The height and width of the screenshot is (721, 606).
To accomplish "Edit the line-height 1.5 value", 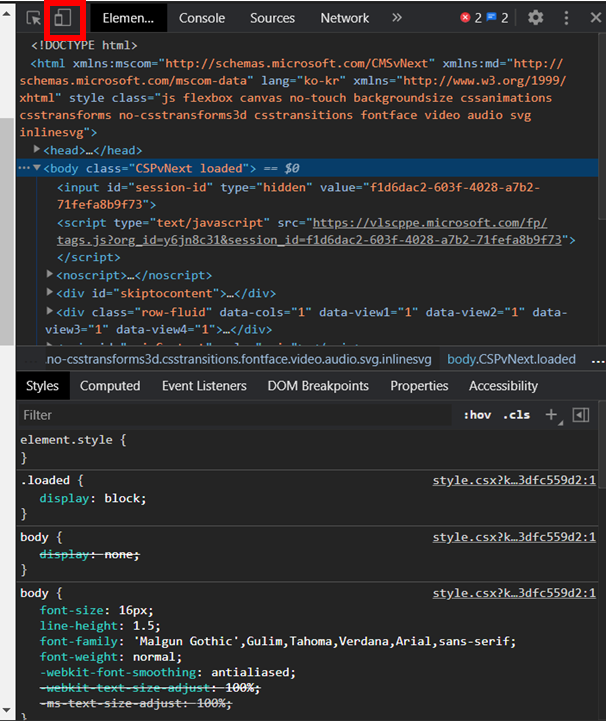I will click(x=144, y=626).
